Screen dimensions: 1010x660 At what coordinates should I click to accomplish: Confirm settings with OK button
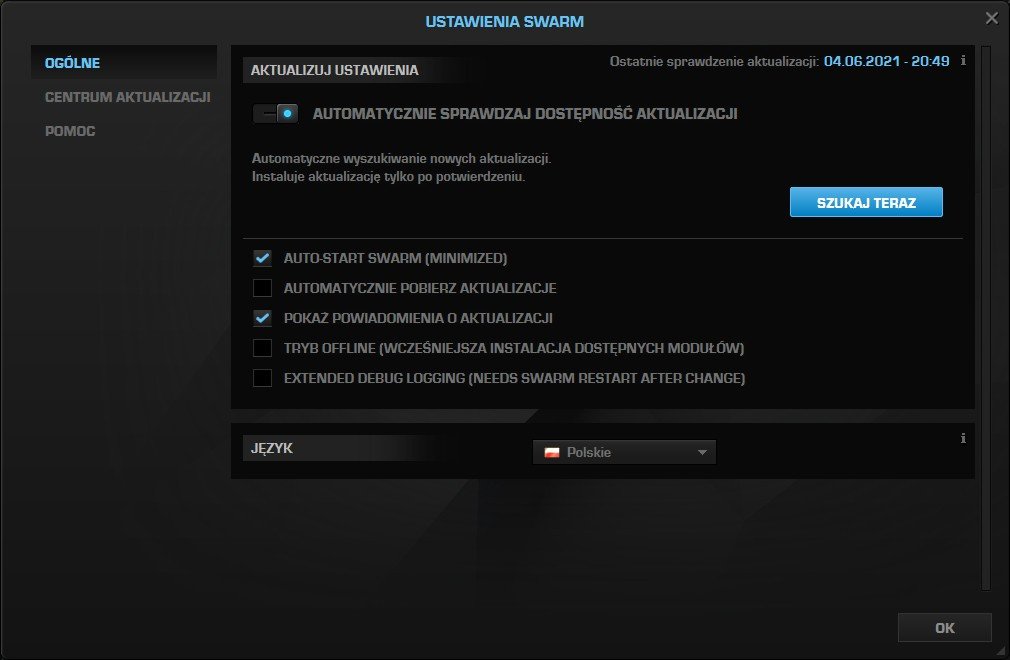click(944, 628)
